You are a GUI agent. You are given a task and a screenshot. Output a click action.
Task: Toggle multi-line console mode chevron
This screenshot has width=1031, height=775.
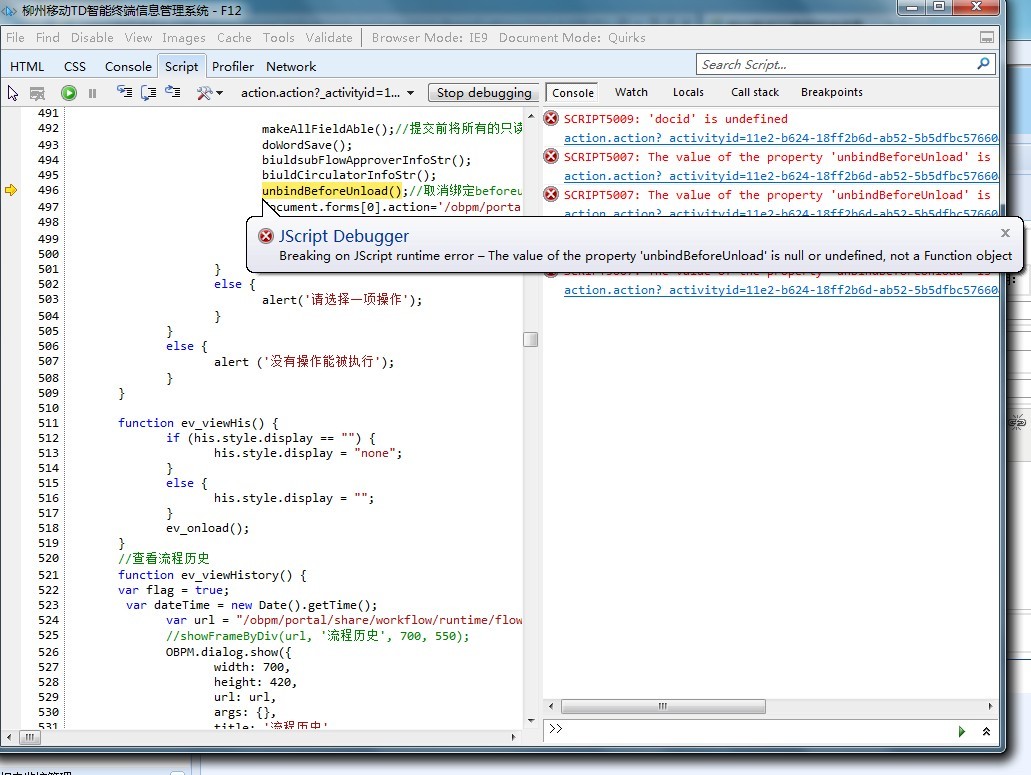coord(986,731)
